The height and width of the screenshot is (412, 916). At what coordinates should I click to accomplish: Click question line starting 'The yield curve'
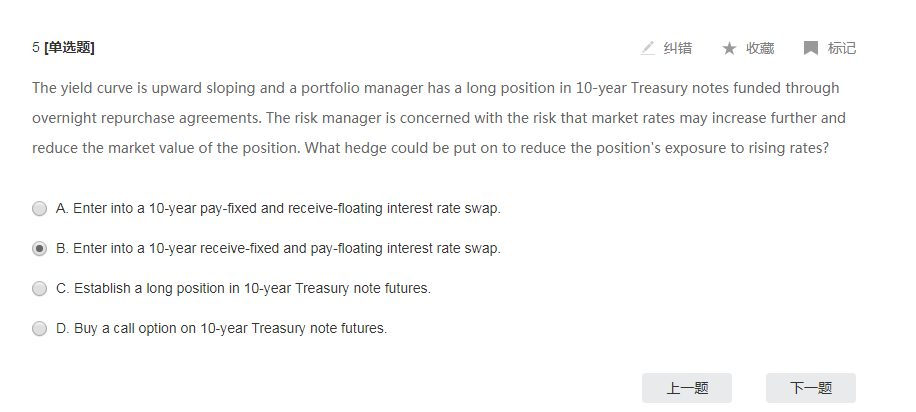pos(436,88)
